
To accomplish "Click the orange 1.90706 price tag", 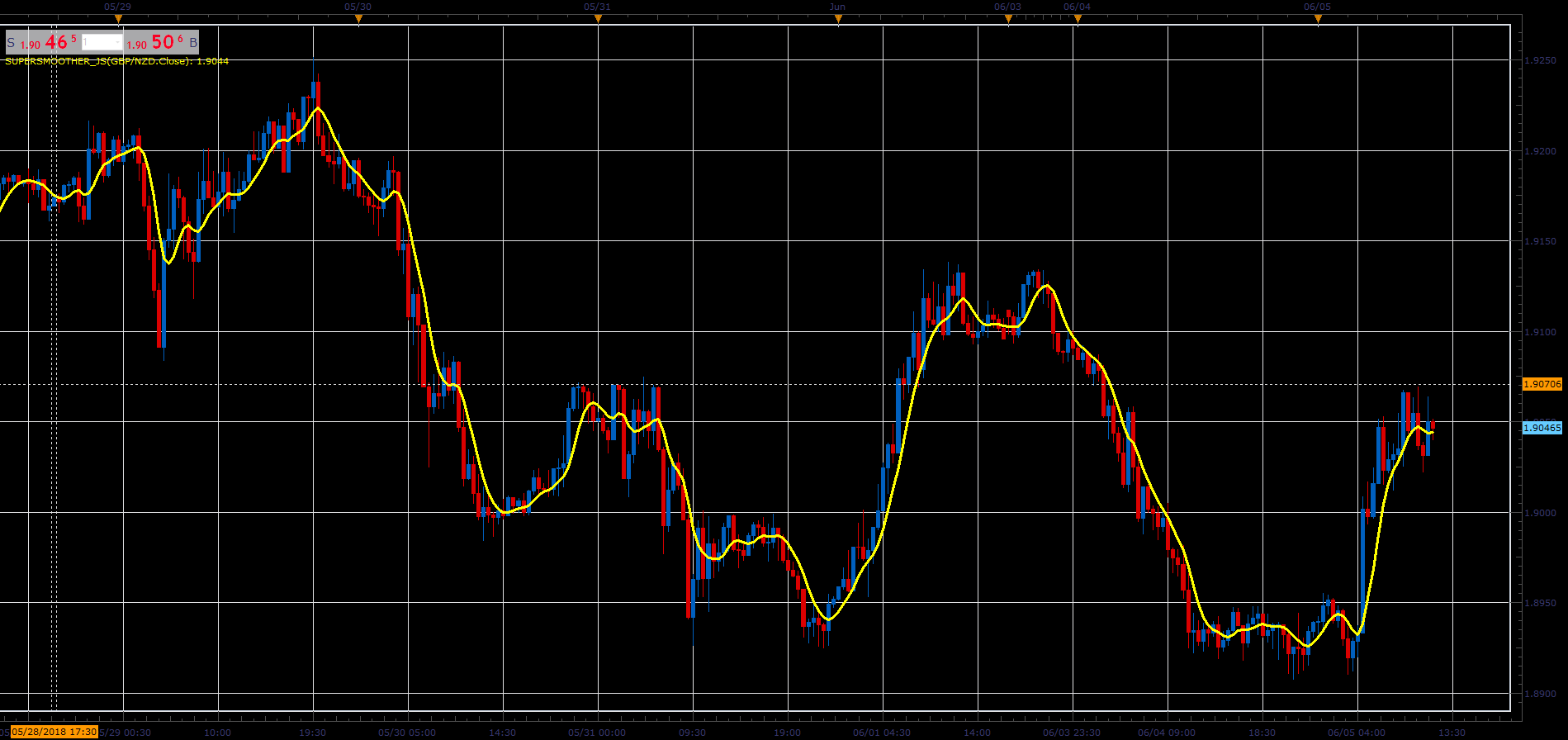I will (x=1542, y=384).
